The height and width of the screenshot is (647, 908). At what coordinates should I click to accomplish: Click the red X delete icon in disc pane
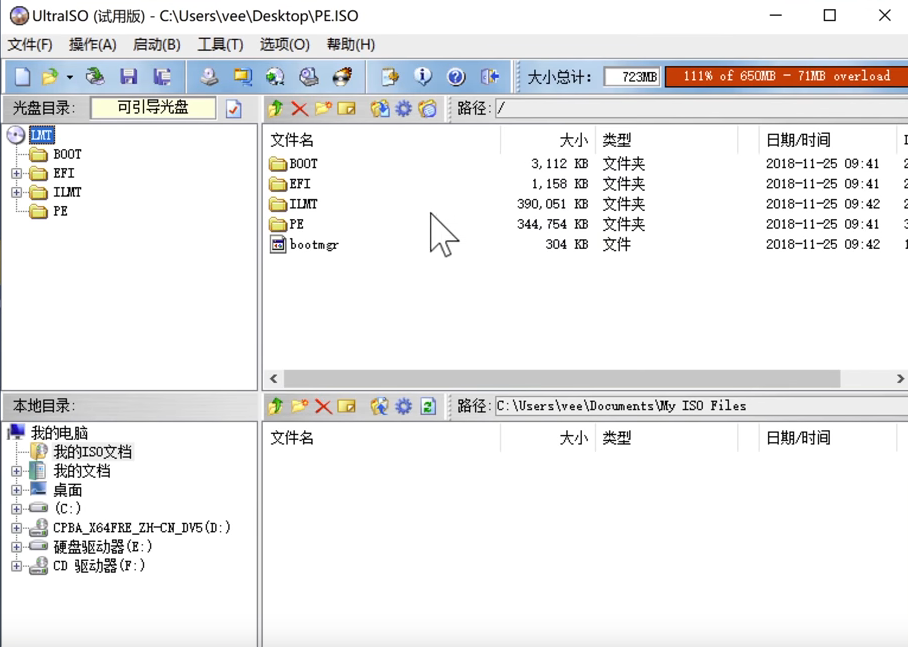click(x=299, y=108)
